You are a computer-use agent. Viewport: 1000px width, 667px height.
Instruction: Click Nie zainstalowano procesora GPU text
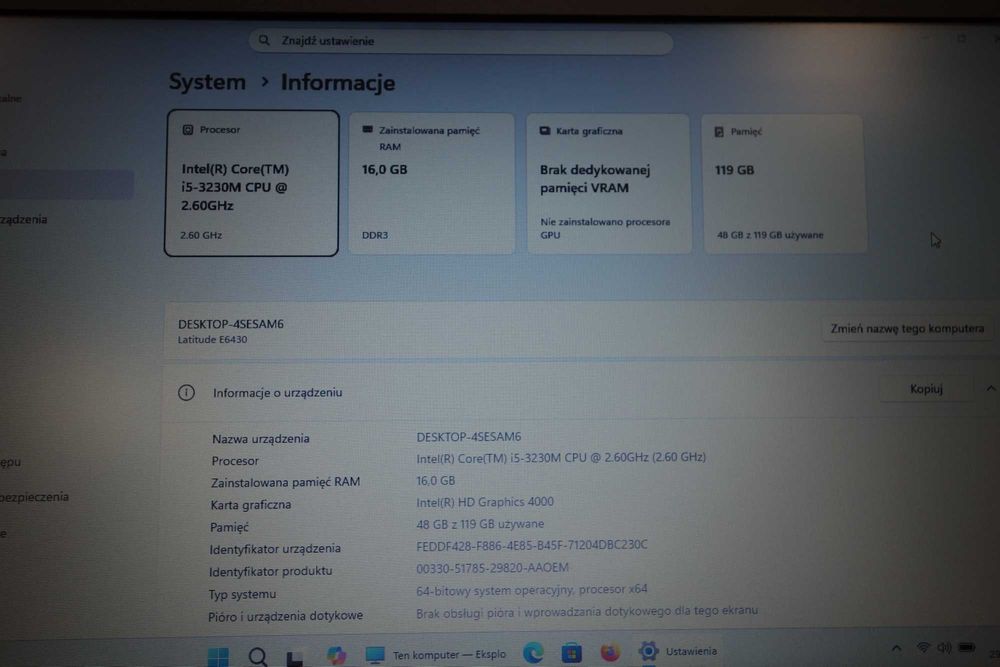pyautogui.click(x=605, y=228)
